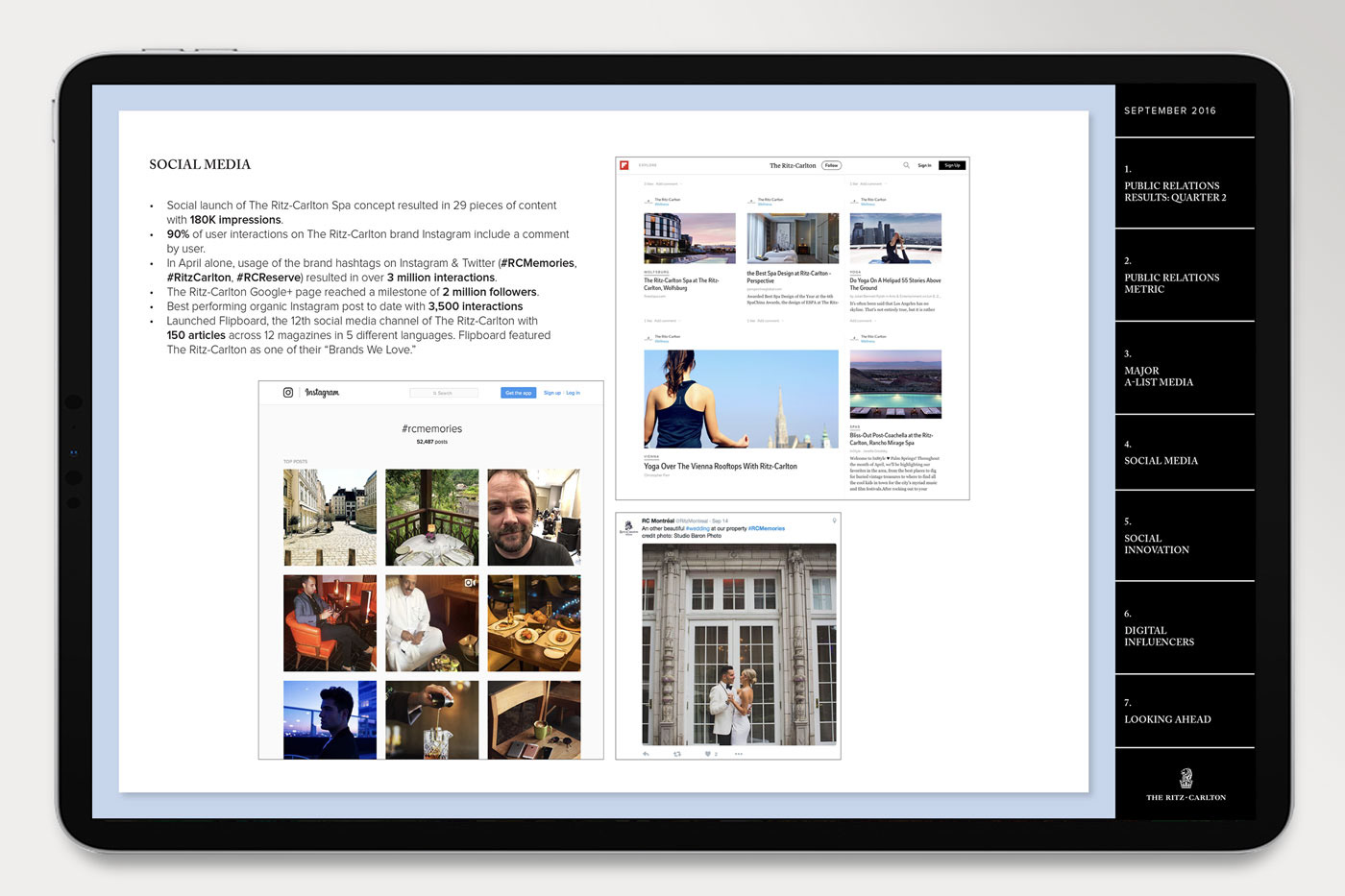Screen dimensions: 1345x896
Task: Open the orange chair Instagram post
Action: (x=330, y=623)
